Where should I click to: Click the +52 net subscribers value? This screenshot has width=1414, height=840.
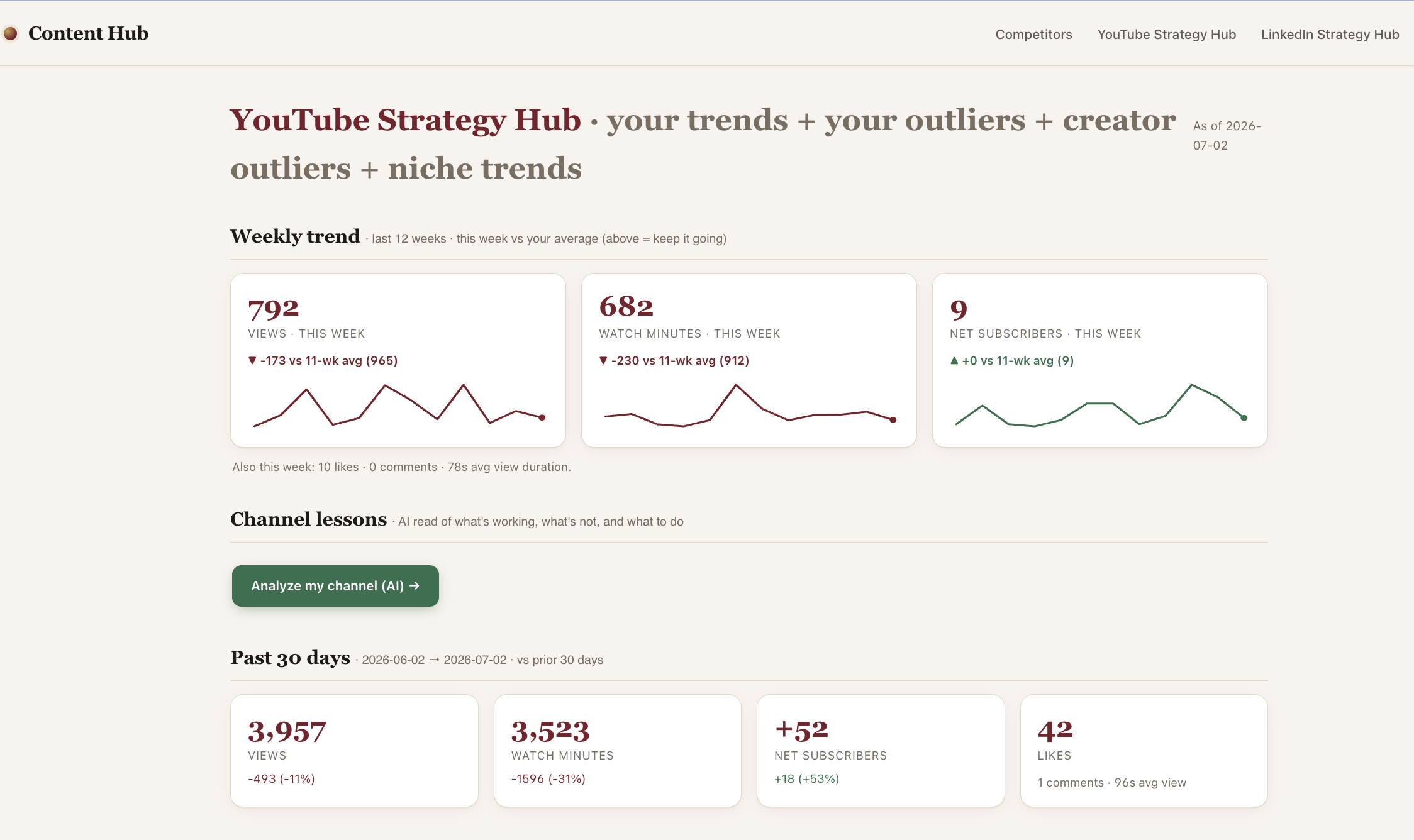801,731
